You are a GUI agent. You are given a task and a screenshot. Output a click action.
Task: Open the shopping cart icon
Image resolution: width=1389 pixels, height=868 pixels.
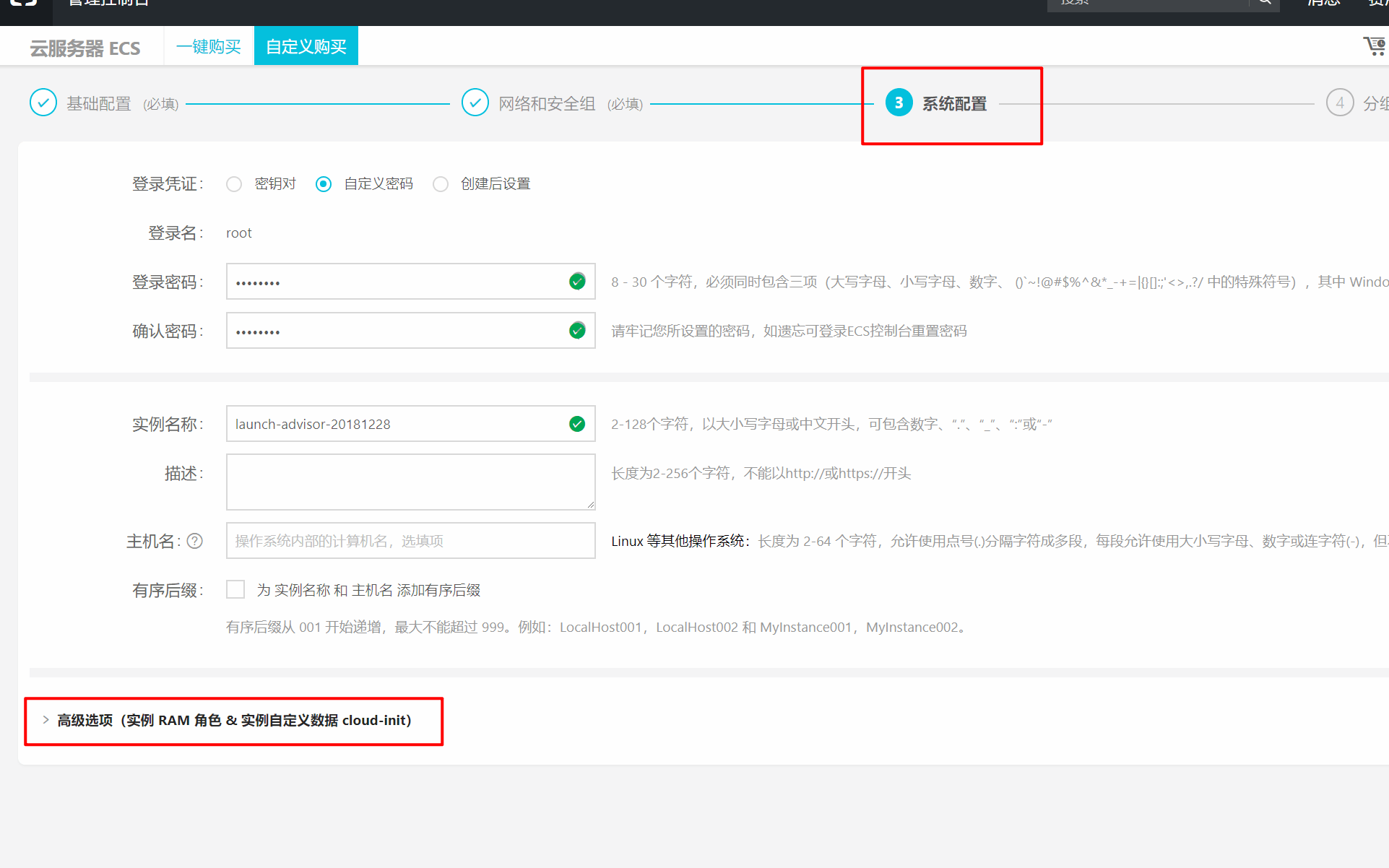[x=1374, y=46]
